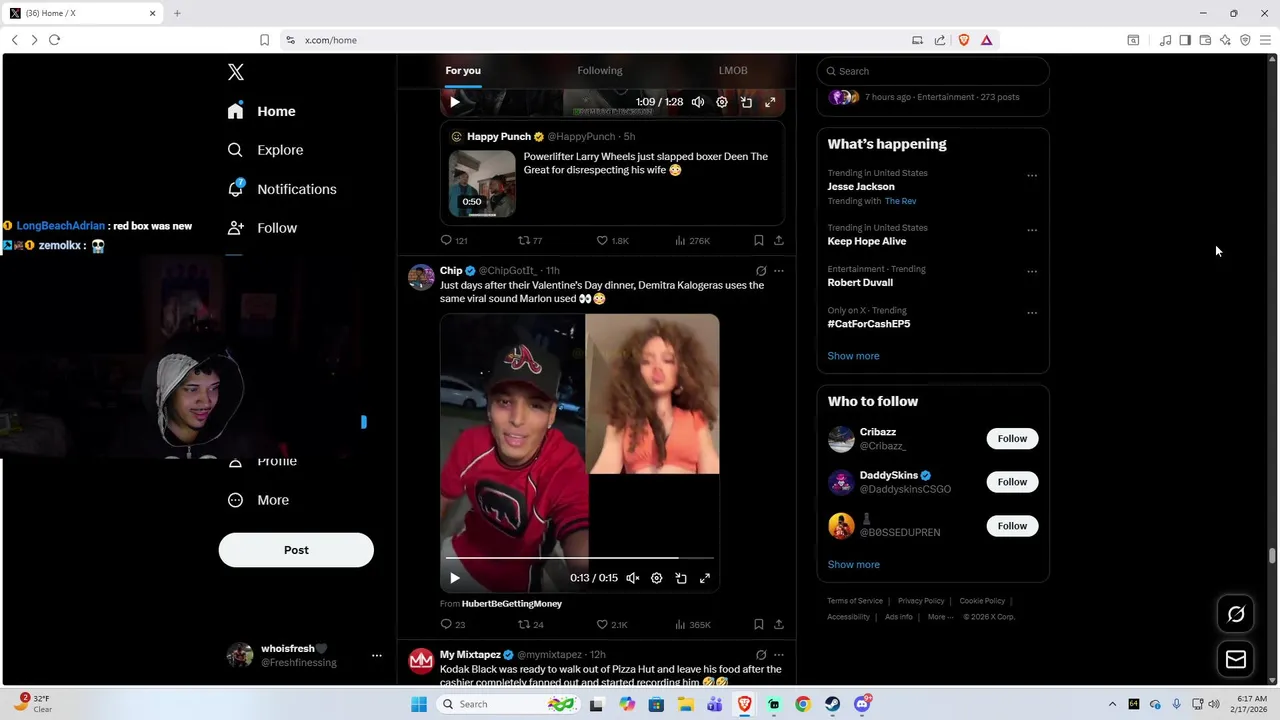Image resolution: width=1280 pixels, height=720 pixels.
Task: Open whoisfresh account options menu
Action: (377, 655)
